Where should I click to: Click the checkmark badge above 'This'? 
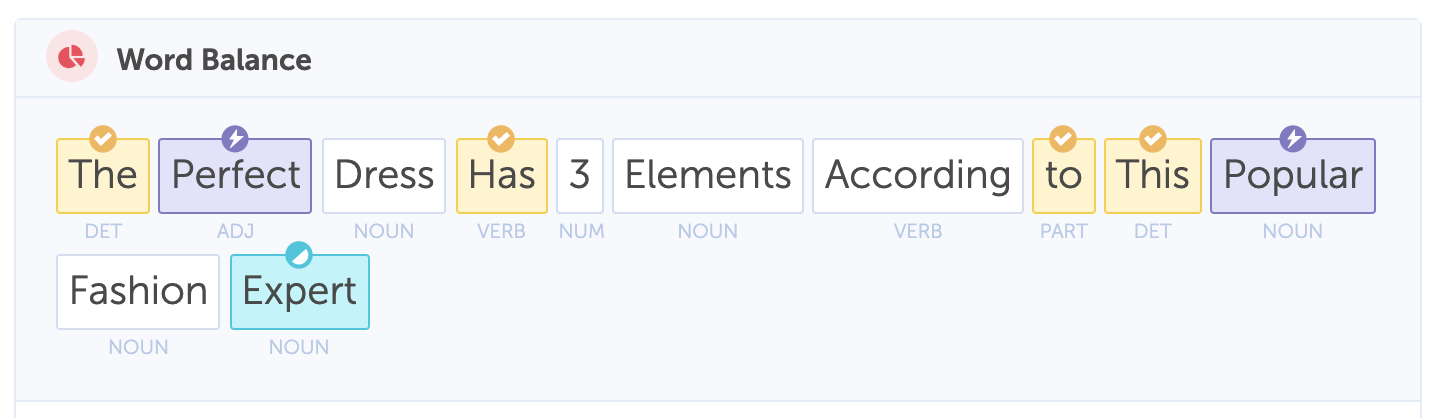[1153, 138]
